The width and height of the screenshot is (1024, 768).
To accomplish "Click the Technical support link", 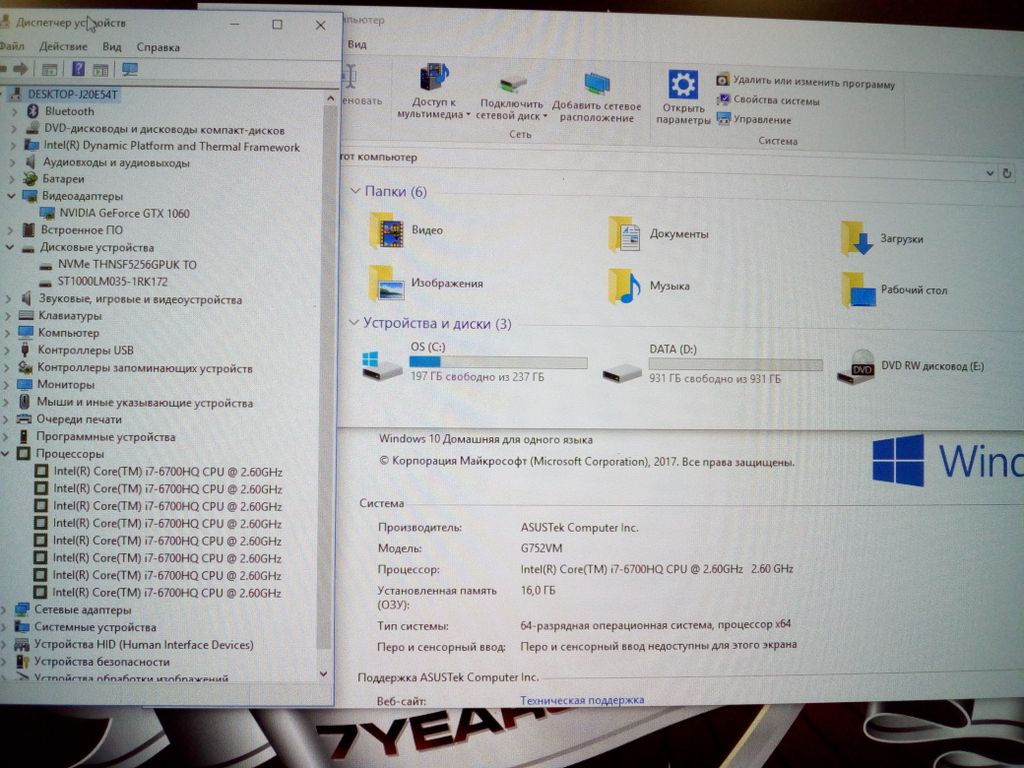I will point(582,700).
